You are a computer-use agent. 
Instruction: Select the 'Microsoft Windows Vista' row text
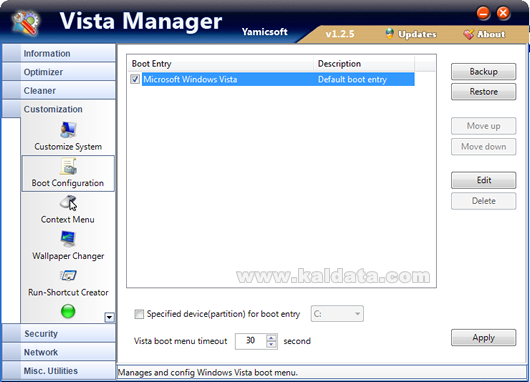tap(190, 79)
